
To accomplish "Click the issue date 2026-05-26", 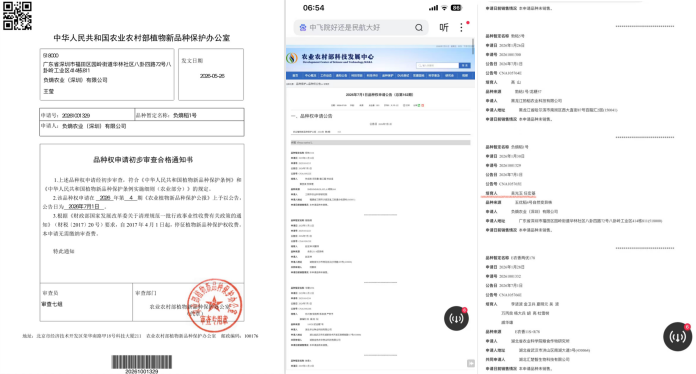I will pos(212,76).
